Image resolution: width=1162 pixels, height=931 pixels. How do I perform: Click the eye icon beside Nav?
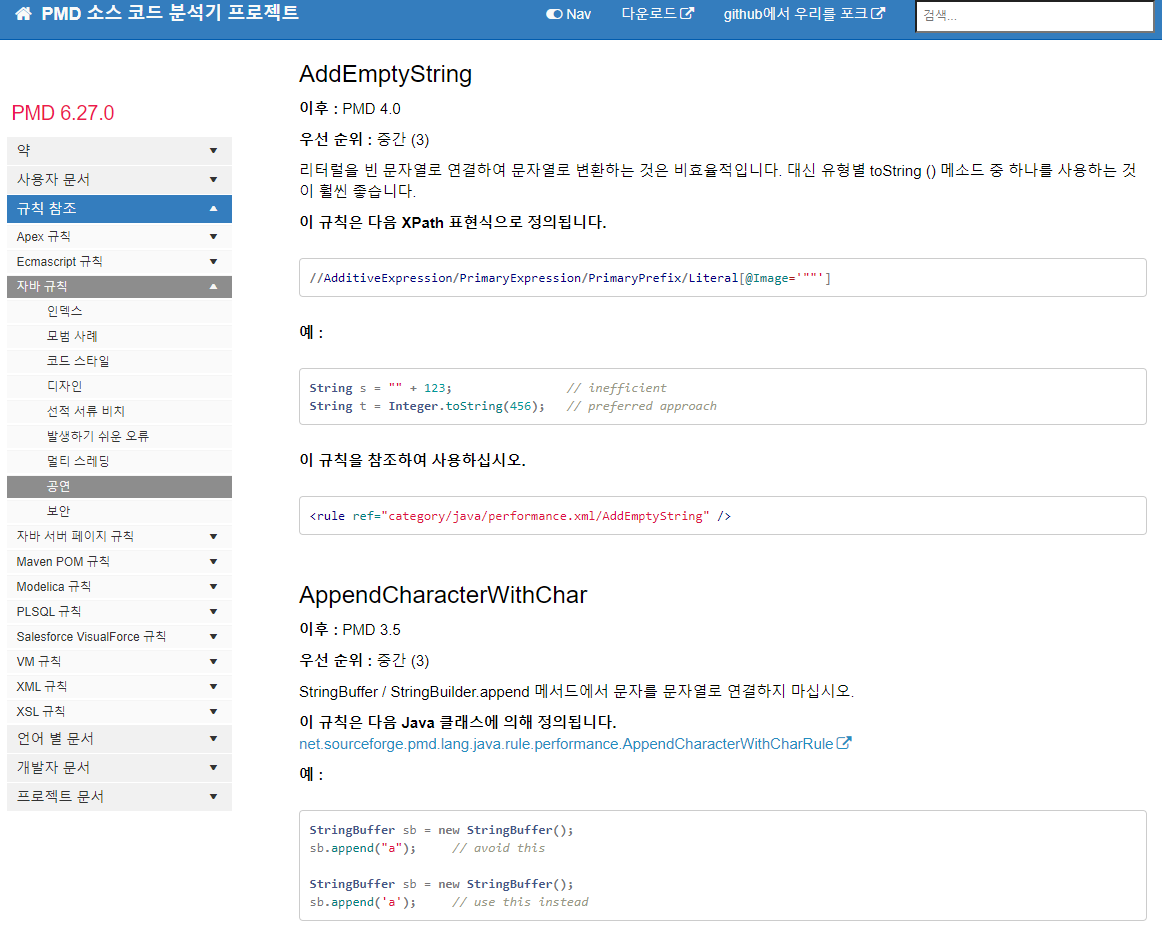pyautogui.click(x=553, y=14)
